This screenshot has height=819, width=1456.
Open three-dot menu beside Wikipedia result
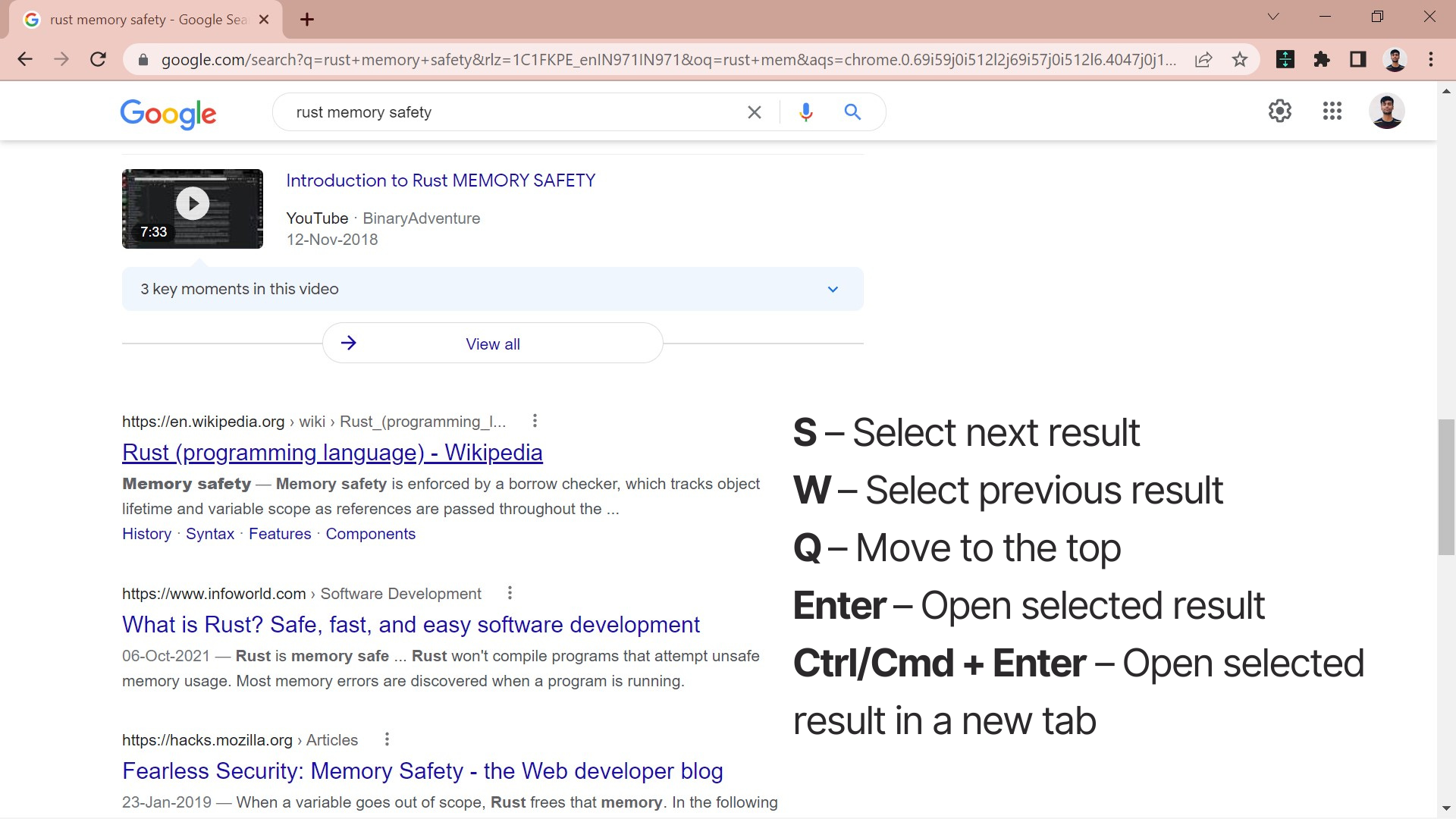coord(535,421)
